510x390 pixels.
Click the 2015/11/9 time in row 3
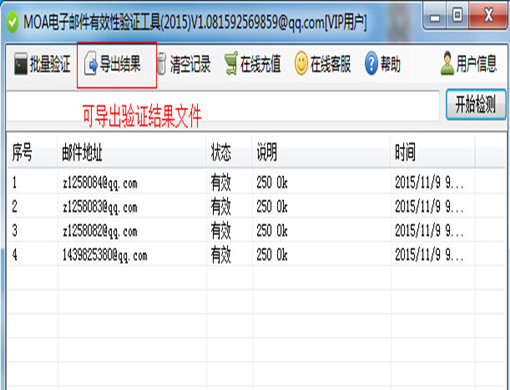click(429, 231)
